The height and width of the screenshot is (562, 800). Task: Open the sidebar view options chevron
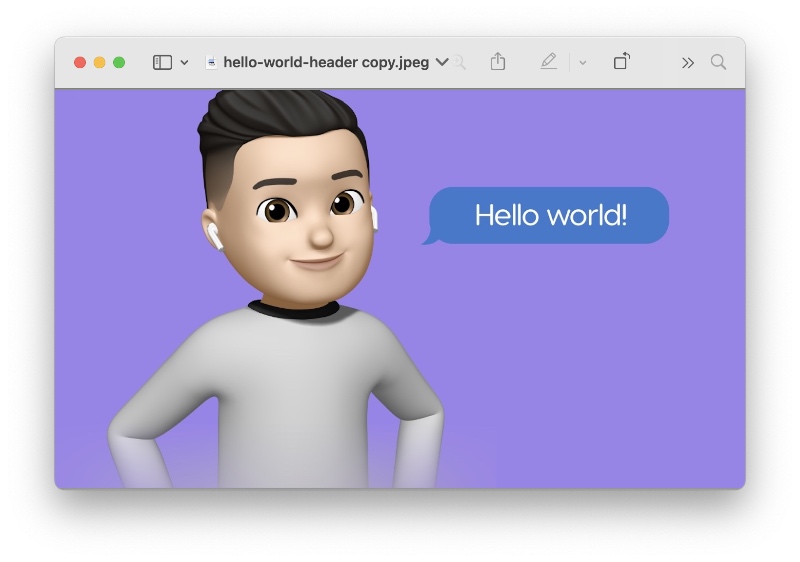click(184, 63)
